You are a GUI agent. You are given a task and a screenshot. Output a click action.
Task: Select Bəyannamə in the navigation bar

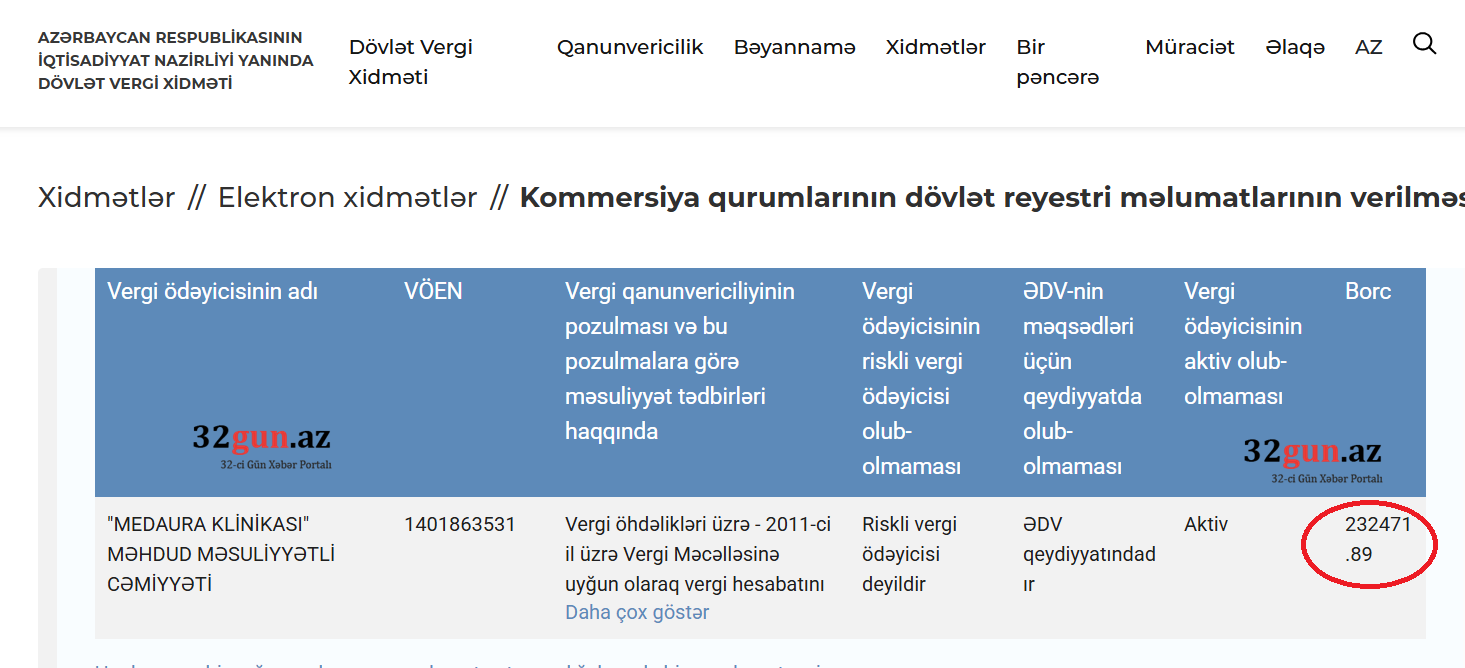click(794, 47)
